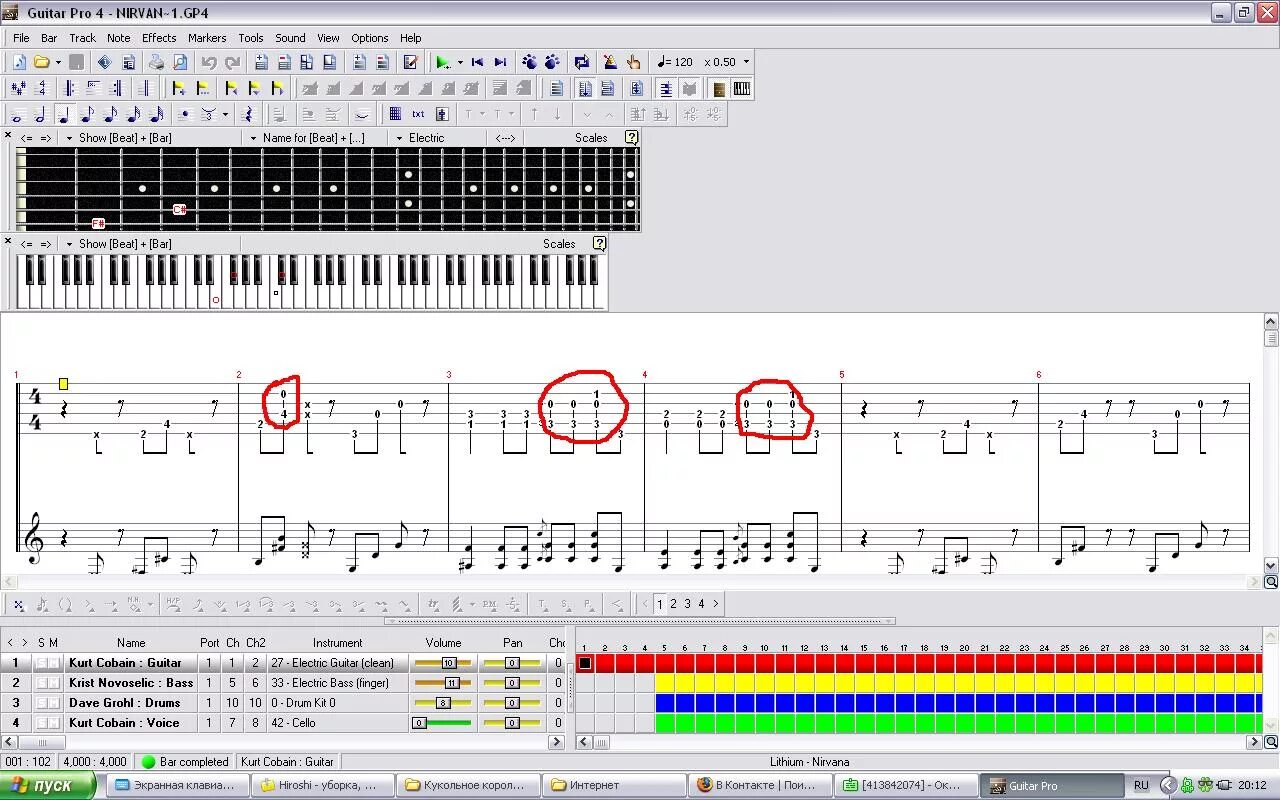The image size is (1280, 800).
Task: Open the play button dropdown arrow
Action: pos(460,62)
